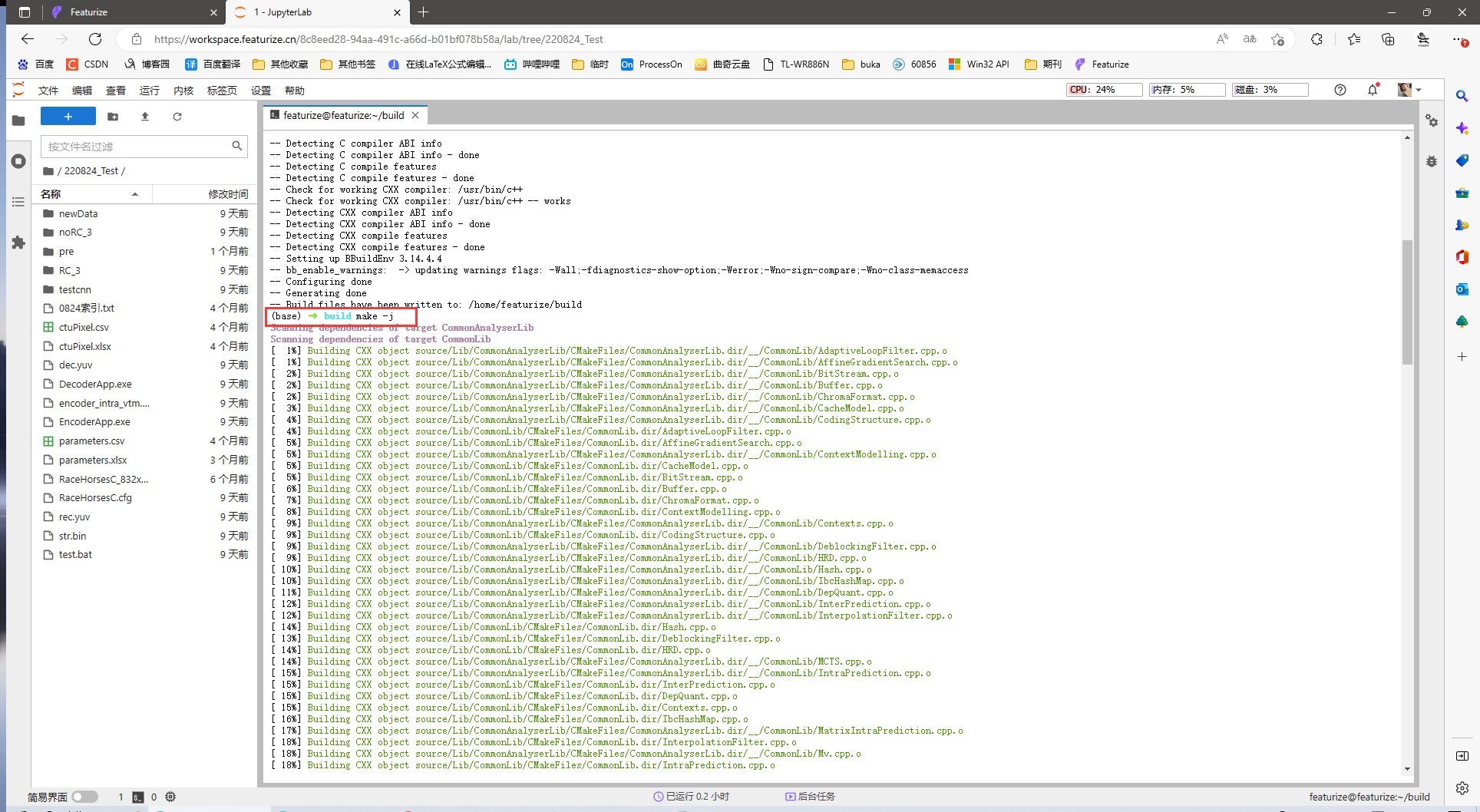Image resolution: width=1480 pixels, height=812 pixels.
Task: Open Edge sidebar Outlook icon
Action: click(x=1462, y=289)
